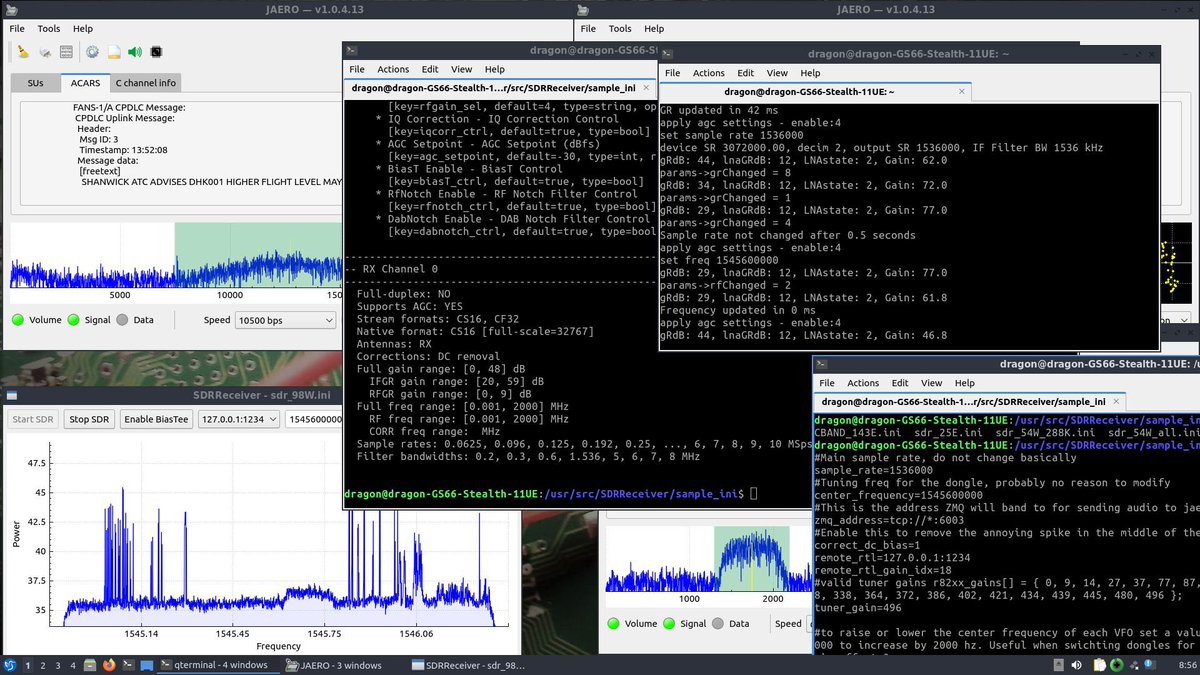
Task: Launch the file manager from the taskbar
Action: (90, 665)
